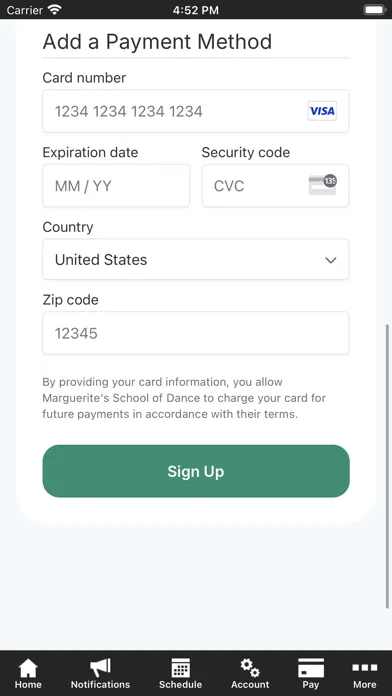Open the More dots icon
Screen dimensions: 392x696
pos(364,667)
